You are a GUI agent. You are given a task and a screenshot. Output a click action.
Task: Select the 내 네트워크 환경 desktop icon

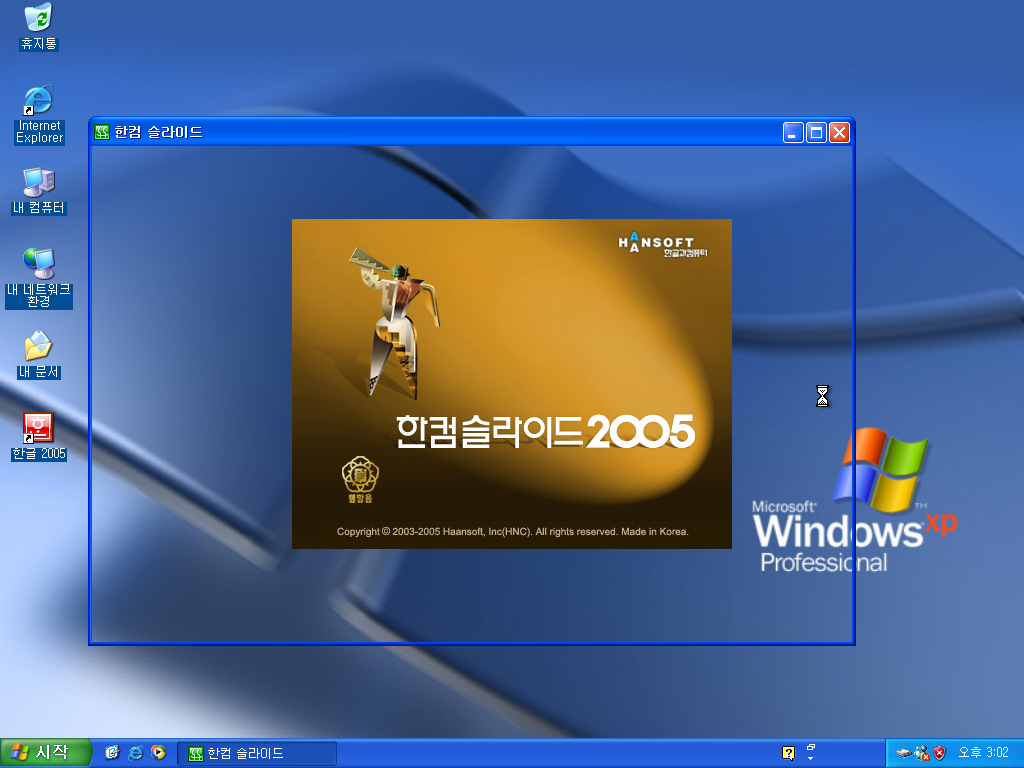[39, 278]
